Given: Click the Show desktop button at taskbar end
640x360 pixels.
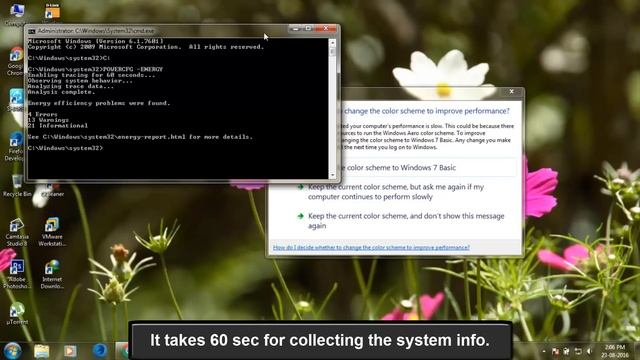Looking at the screenshot, I should coord(637,351).
